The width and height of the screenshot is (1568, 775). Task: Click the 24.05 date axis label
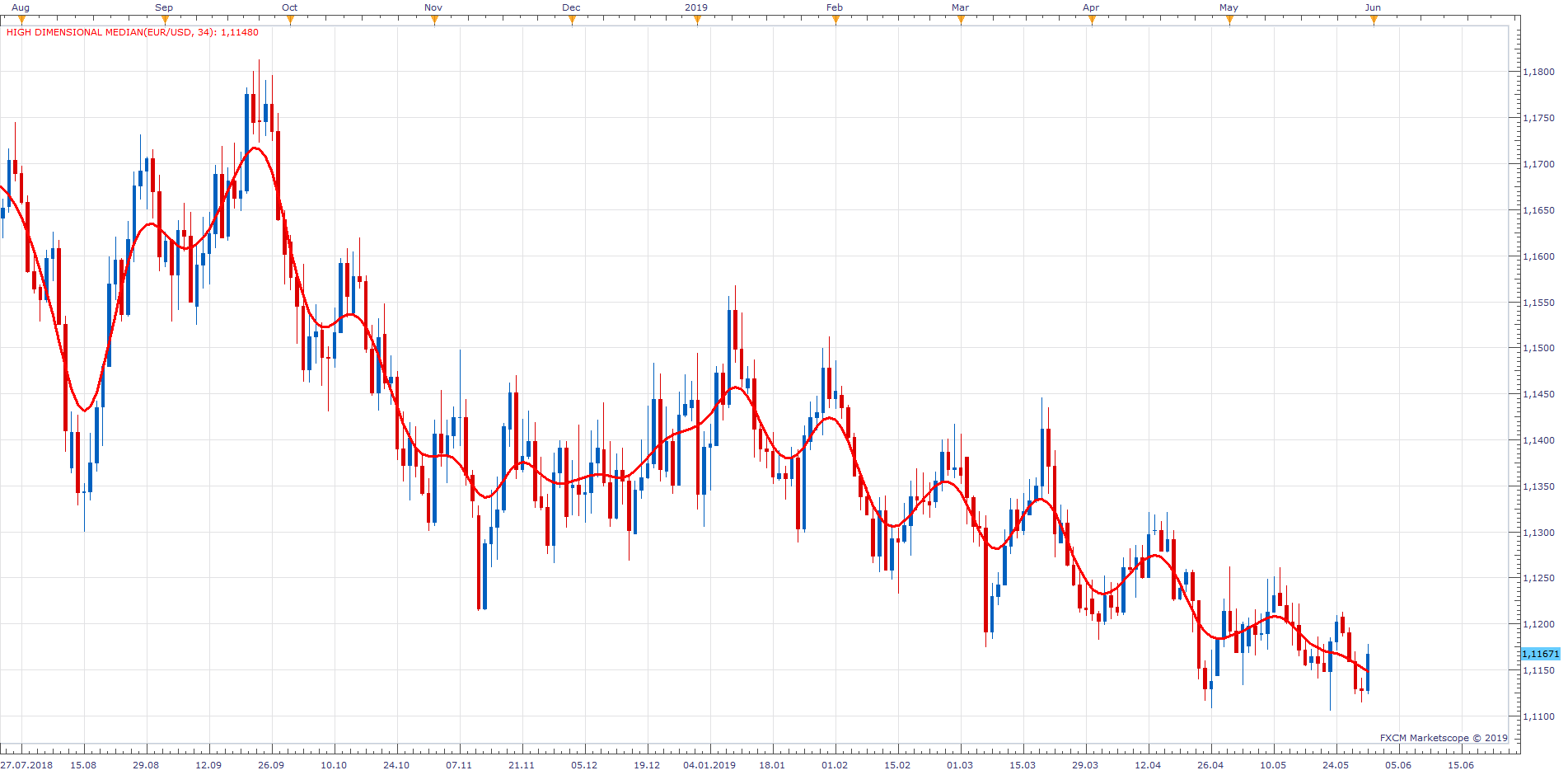pos(1336,765)
